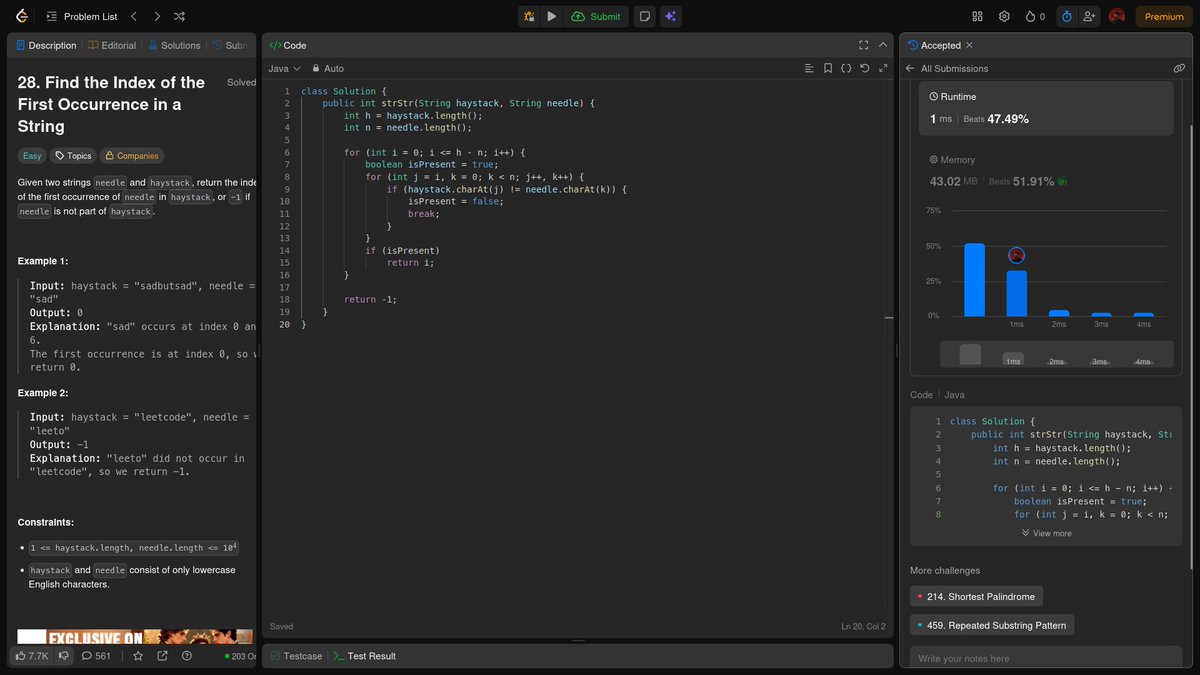Open the AI sparkle assistant icon
The image size is (1200, 675).
pyautogui.click(x=670, y=16)
